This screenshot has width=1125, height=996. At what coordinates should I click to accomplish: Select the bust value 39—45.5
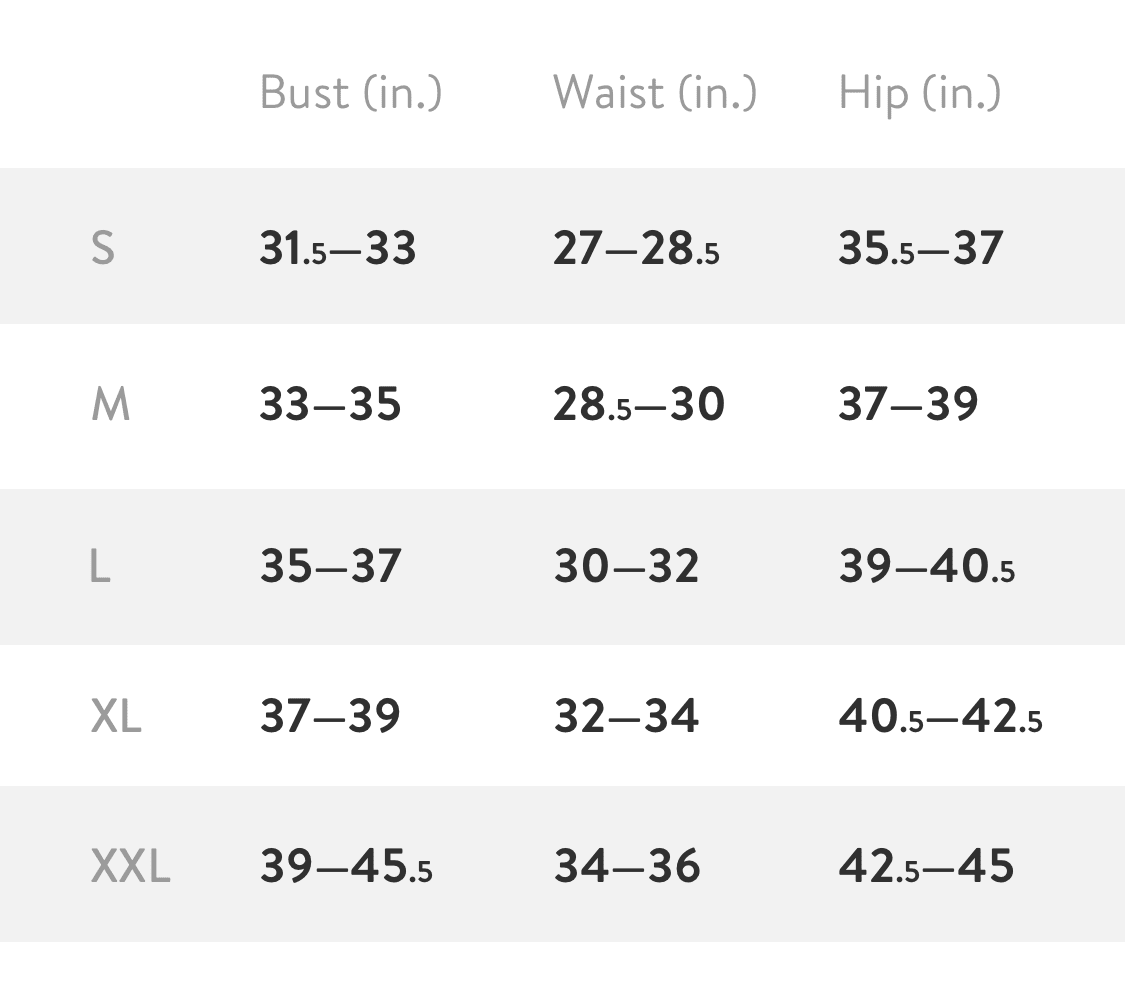(346, 866)
